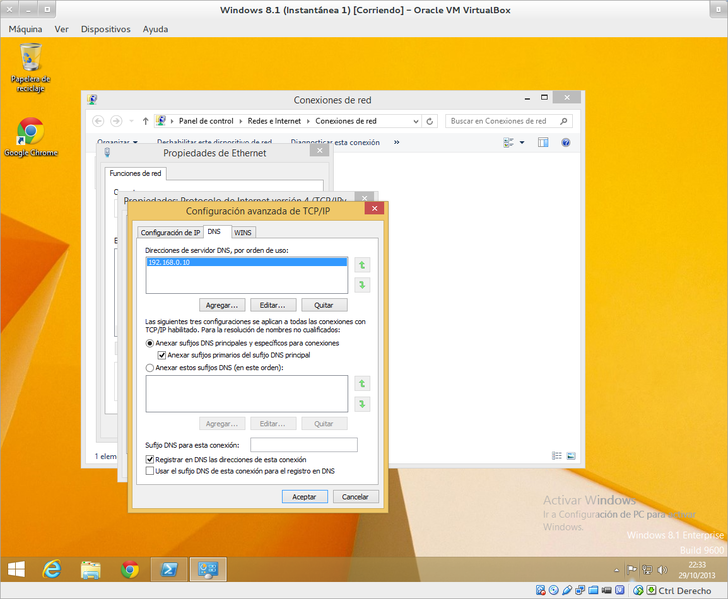Screen dimensions: 728x599
Task: Click the search magnifier in Conexiones de red
Action: [564, 121]
